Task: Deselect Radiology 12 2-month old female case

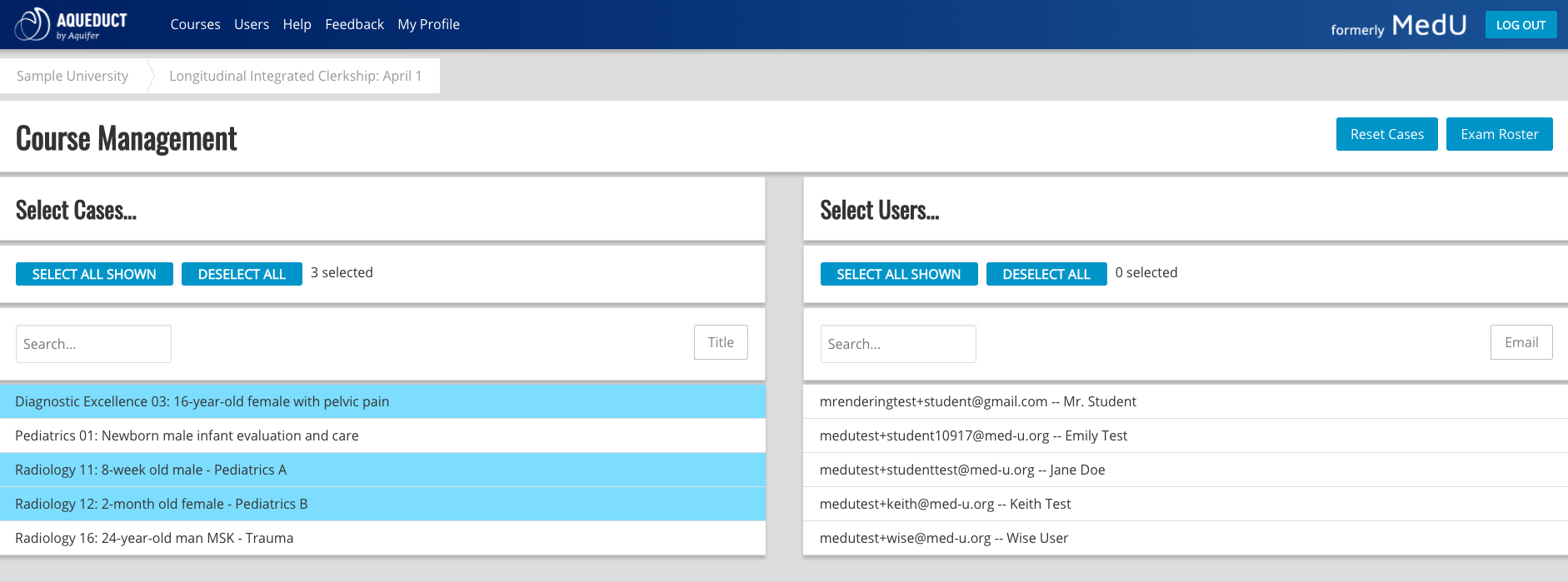Action: 382,504
